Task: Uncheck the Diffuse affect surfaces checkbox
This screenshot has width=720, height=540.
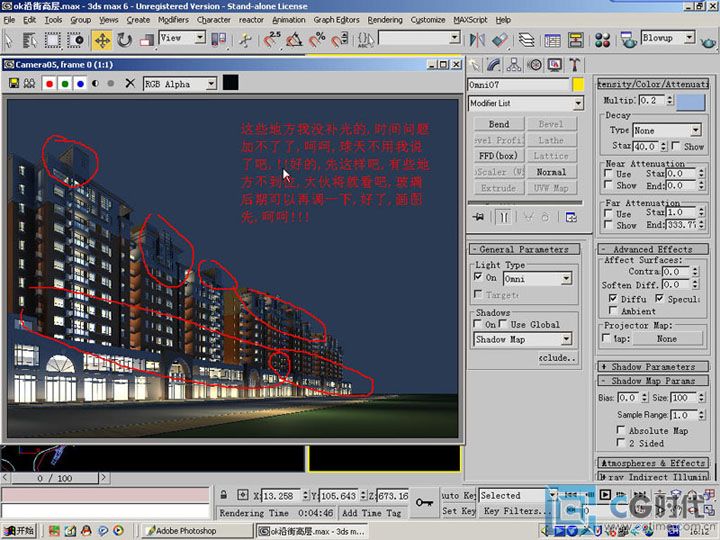Action: 613,298
